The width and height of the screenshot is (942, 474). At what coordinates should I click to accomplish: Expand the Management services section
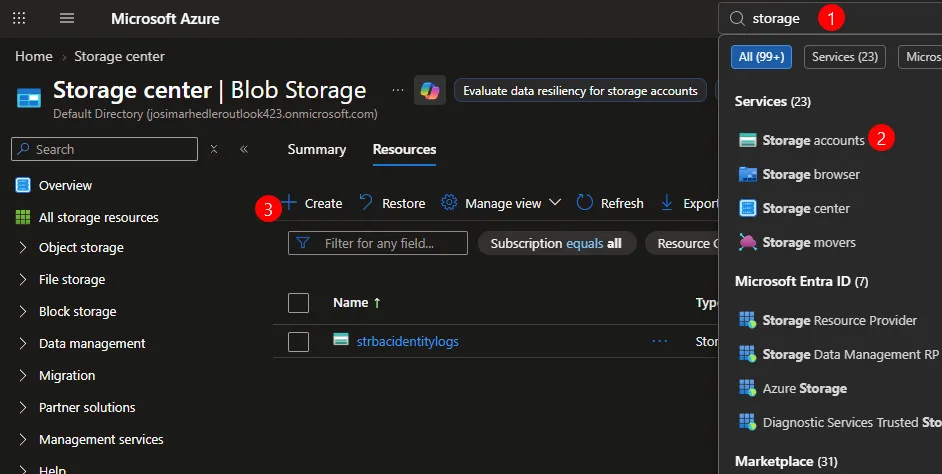(x=23, y=439)
